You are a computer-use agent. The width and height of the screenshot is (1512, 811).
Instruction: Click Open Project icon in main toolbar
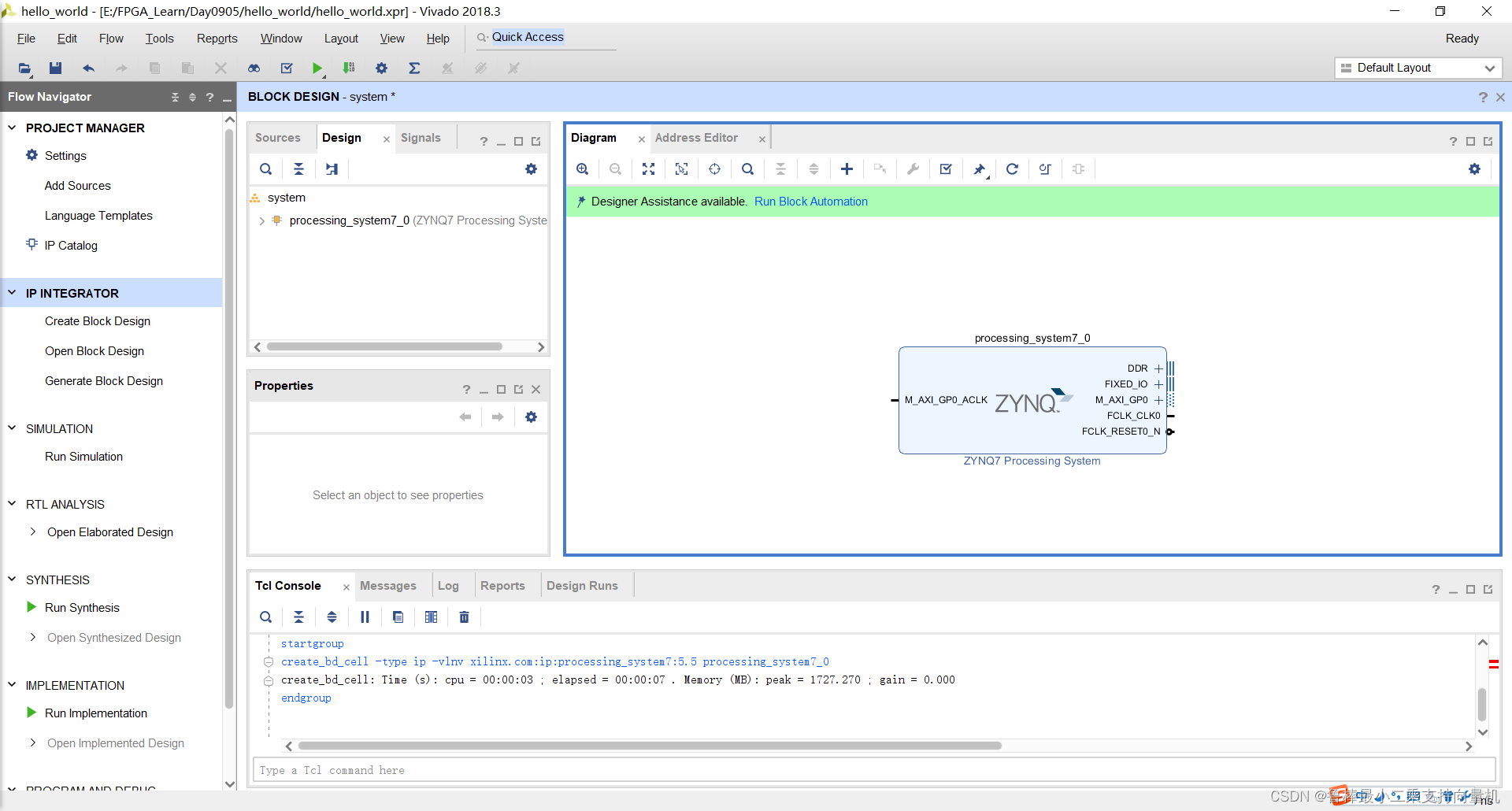pos(24,69)
